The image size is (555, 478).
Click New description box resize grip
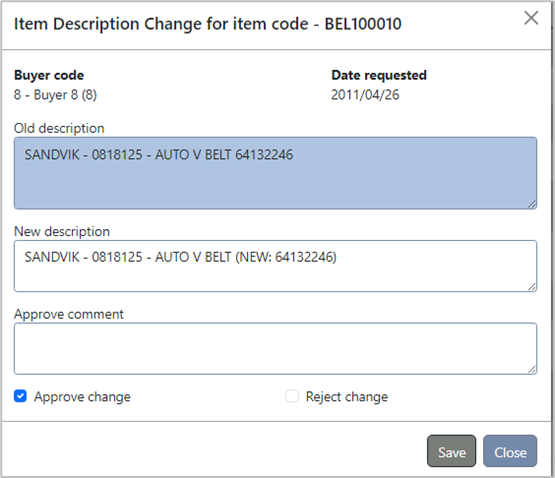[532, 287]
